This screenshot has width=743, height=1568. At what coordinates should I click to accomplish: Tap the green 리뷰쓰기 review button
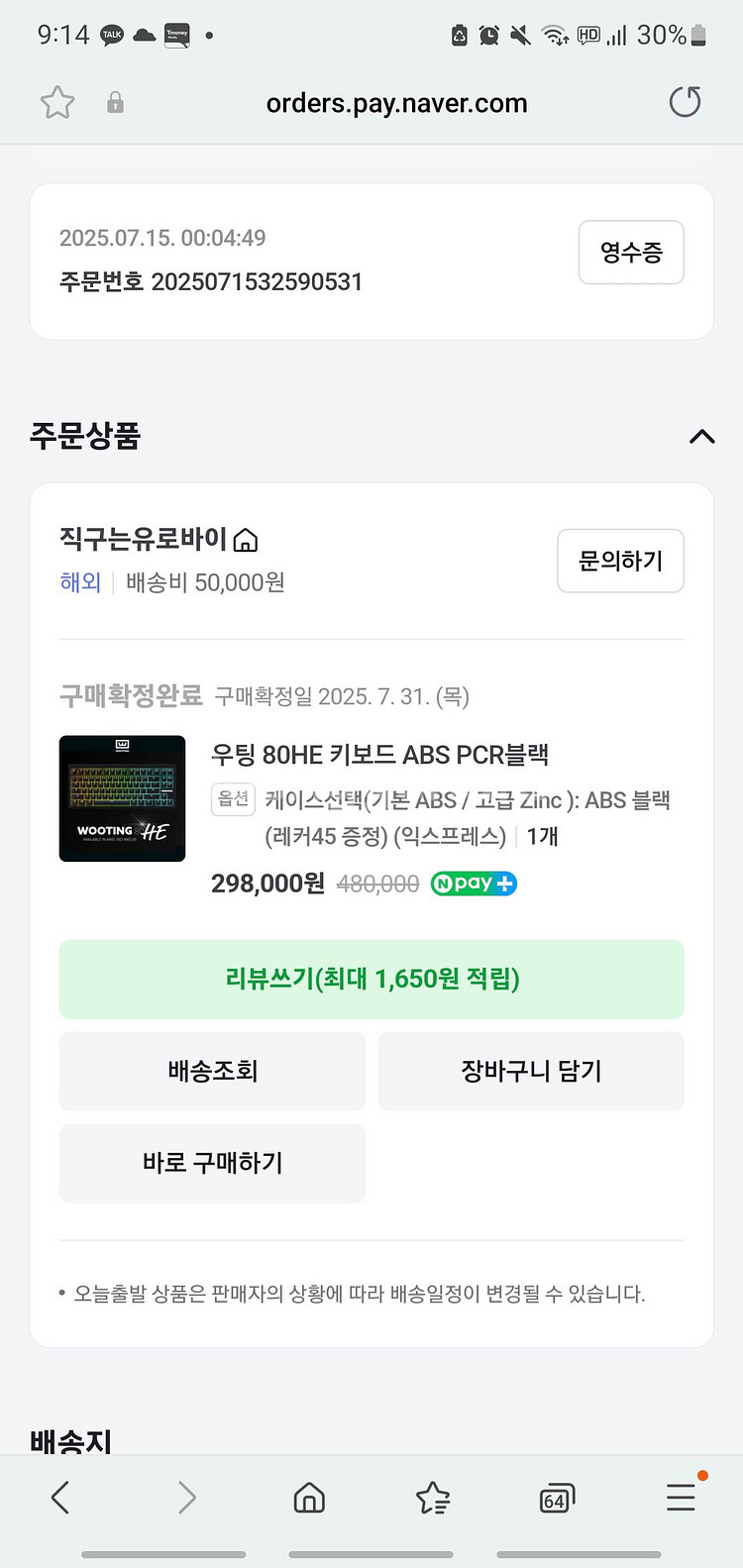371,980
